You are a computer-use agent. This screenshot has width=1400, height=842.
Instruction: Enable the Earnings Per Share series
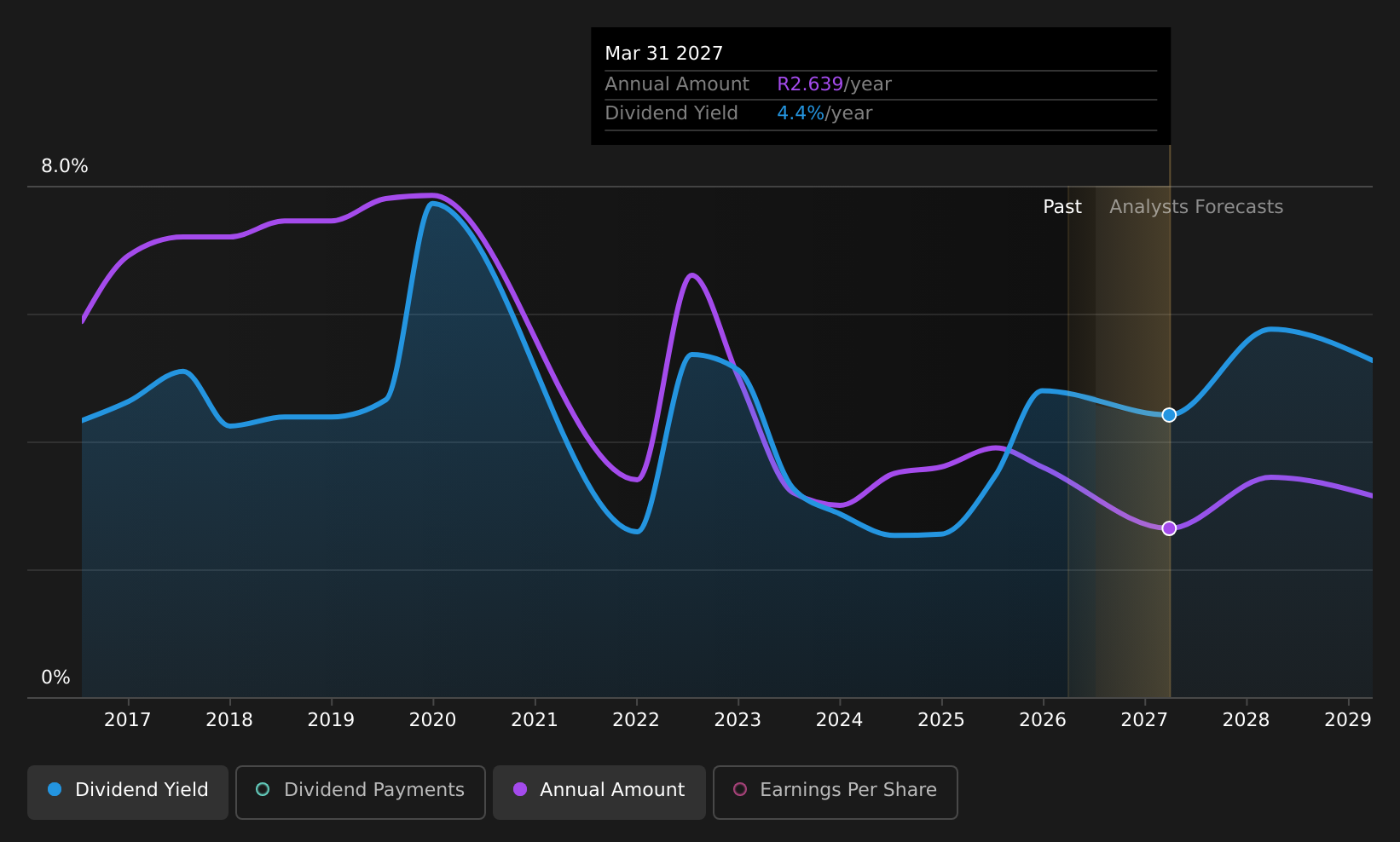[836, 792]
